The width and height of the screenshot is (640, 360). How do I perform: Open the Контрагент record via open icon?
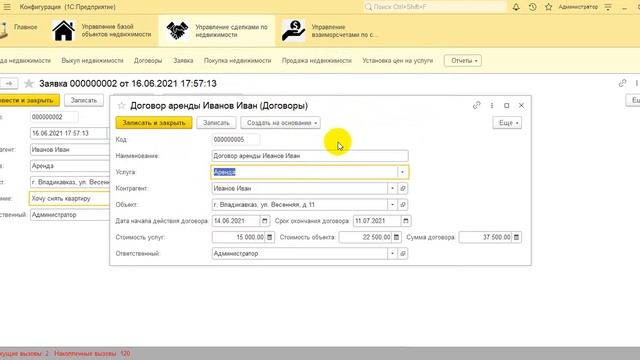[403, 188]
